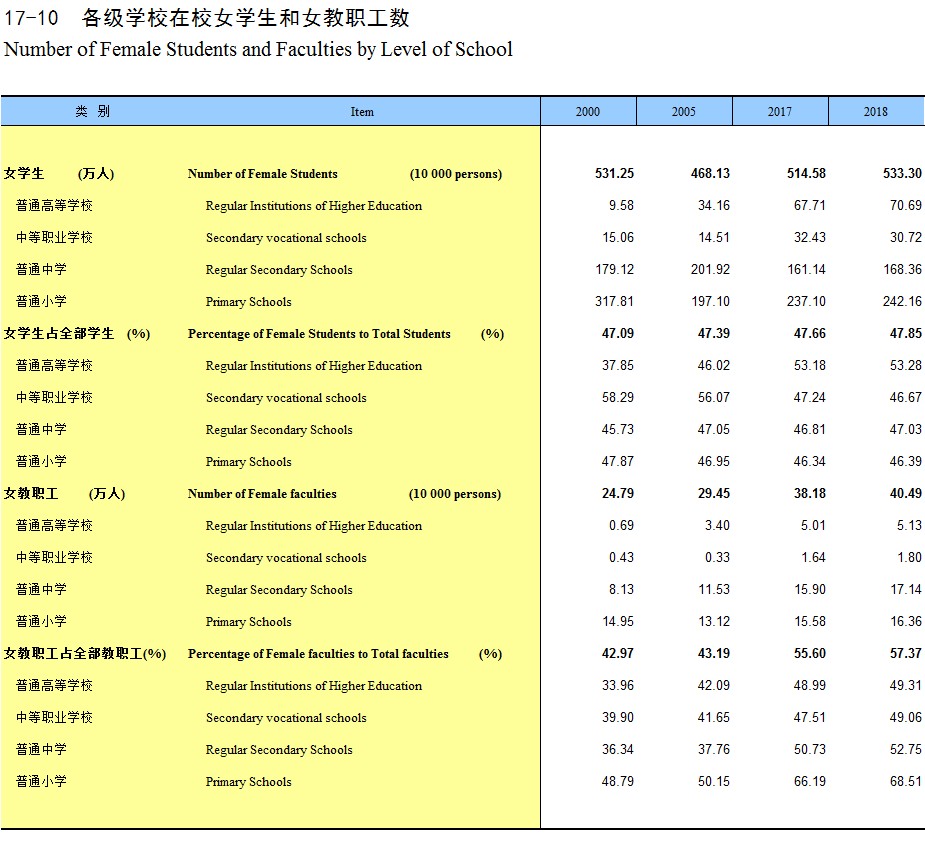Click the value 36.34
Screen dimensions: 925x862
click(x=618, y=749)
